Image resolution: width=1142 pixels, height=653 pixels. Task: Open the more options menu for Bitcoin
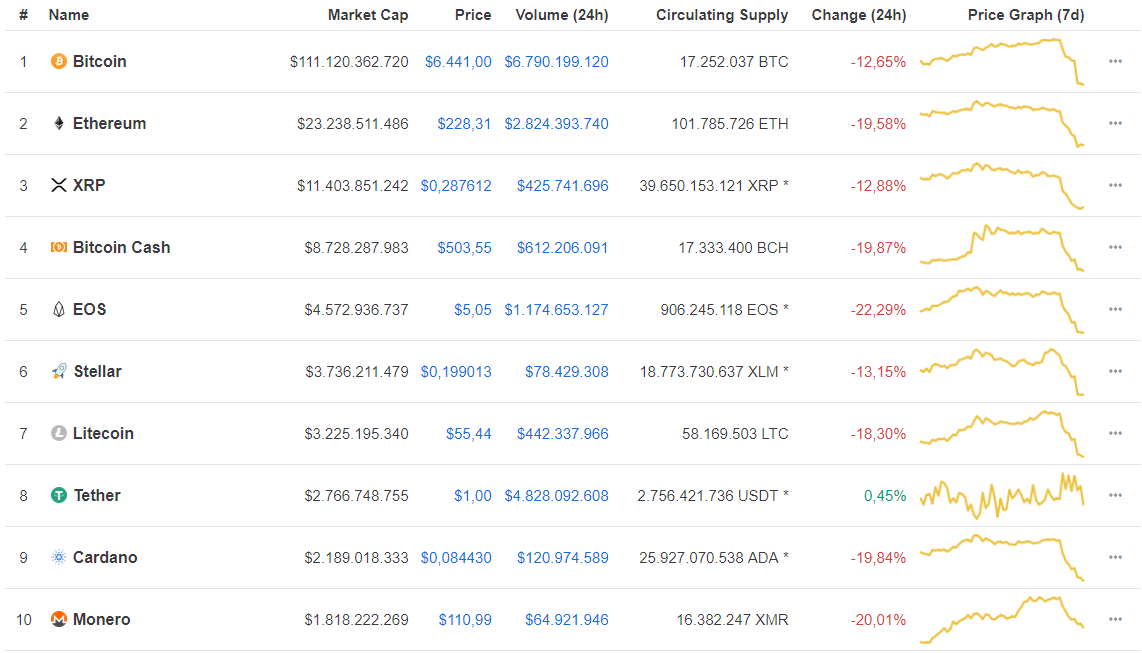pos(1115,61)
